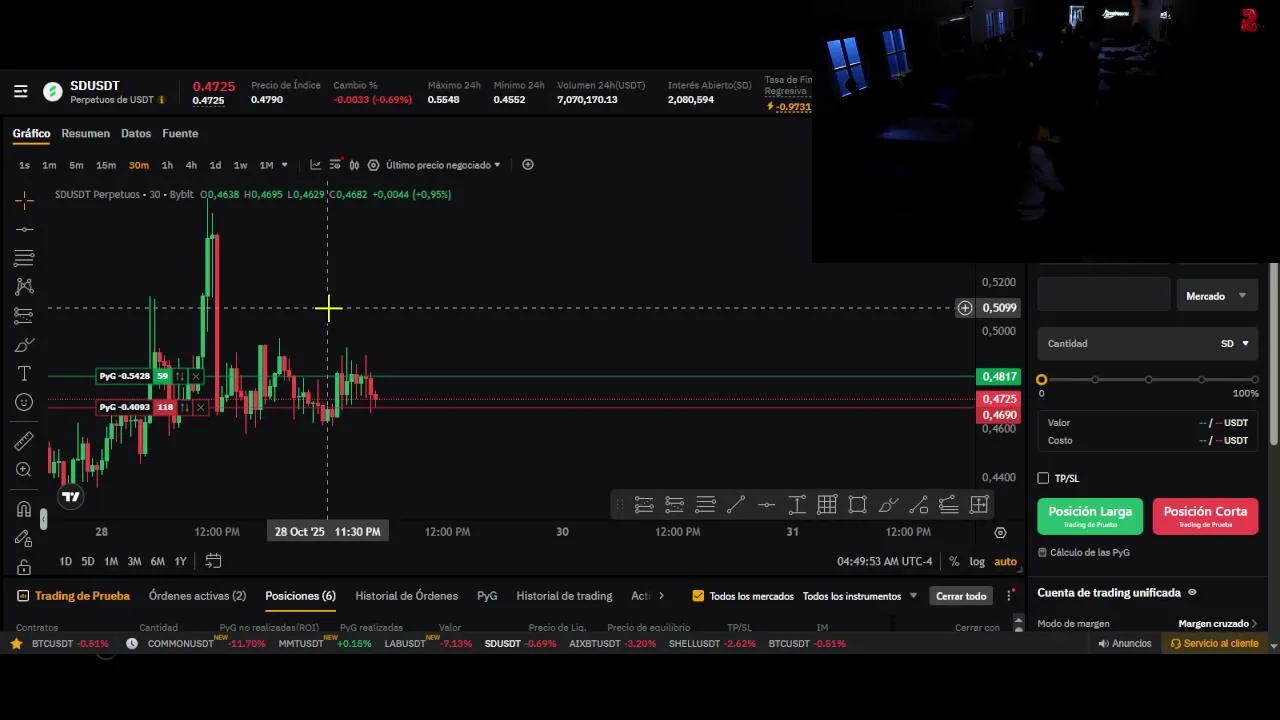Click the TradingView logo on chart
The width and height of the screenshot is (1280, 720).
click(x=70, y=496)
